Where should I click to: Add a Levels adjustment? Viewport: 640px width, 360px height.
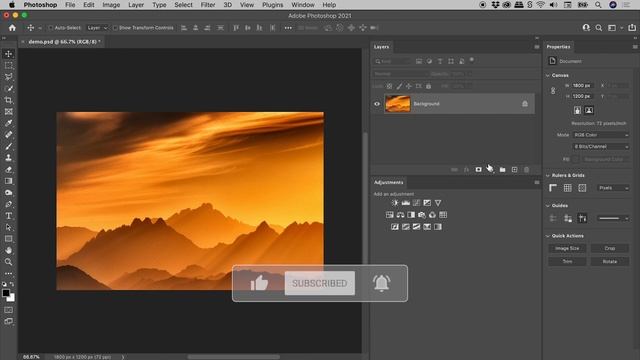point(406,203)
